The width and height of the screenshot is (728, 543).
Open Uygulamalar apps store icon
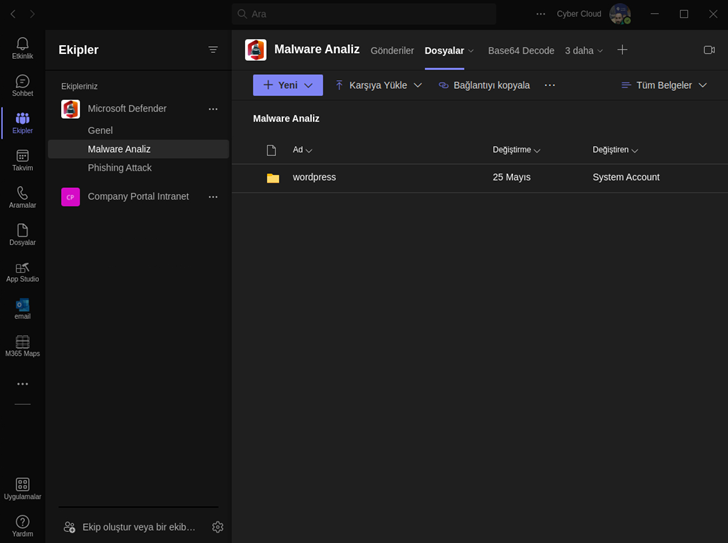(22, 489)
